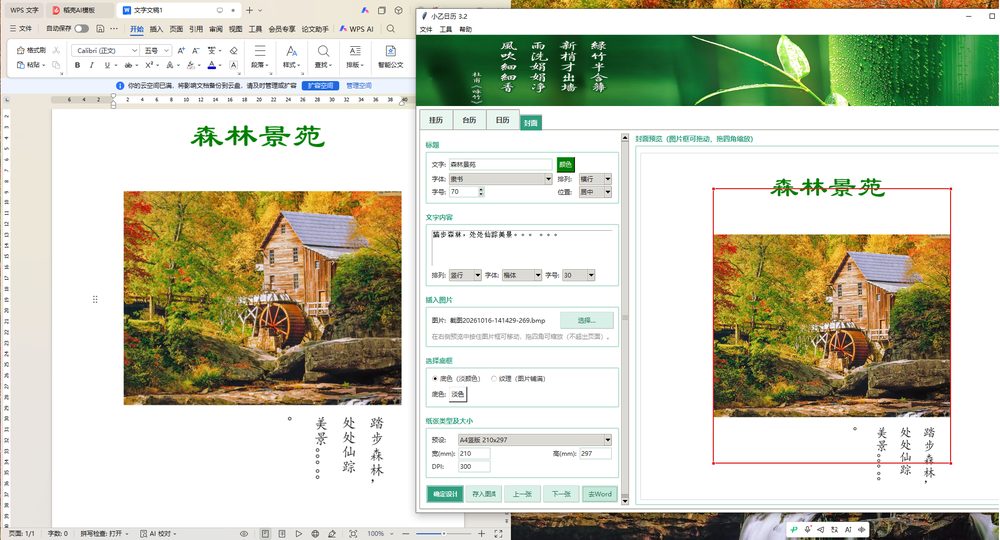The width and height of the screenshot is (1000, 540).
Task: Open the Find magnifier tool in ribbon
Action: pos(323,56)
